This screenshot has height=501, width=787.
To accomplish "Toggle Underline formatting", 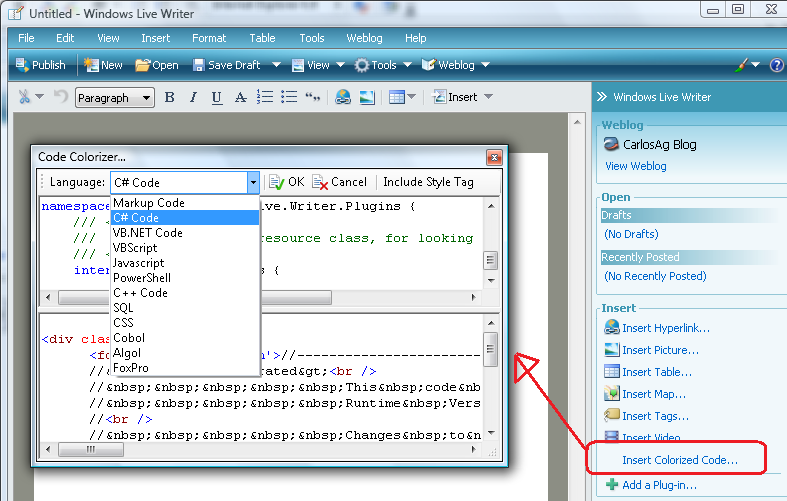I will [x=216, y=97].
